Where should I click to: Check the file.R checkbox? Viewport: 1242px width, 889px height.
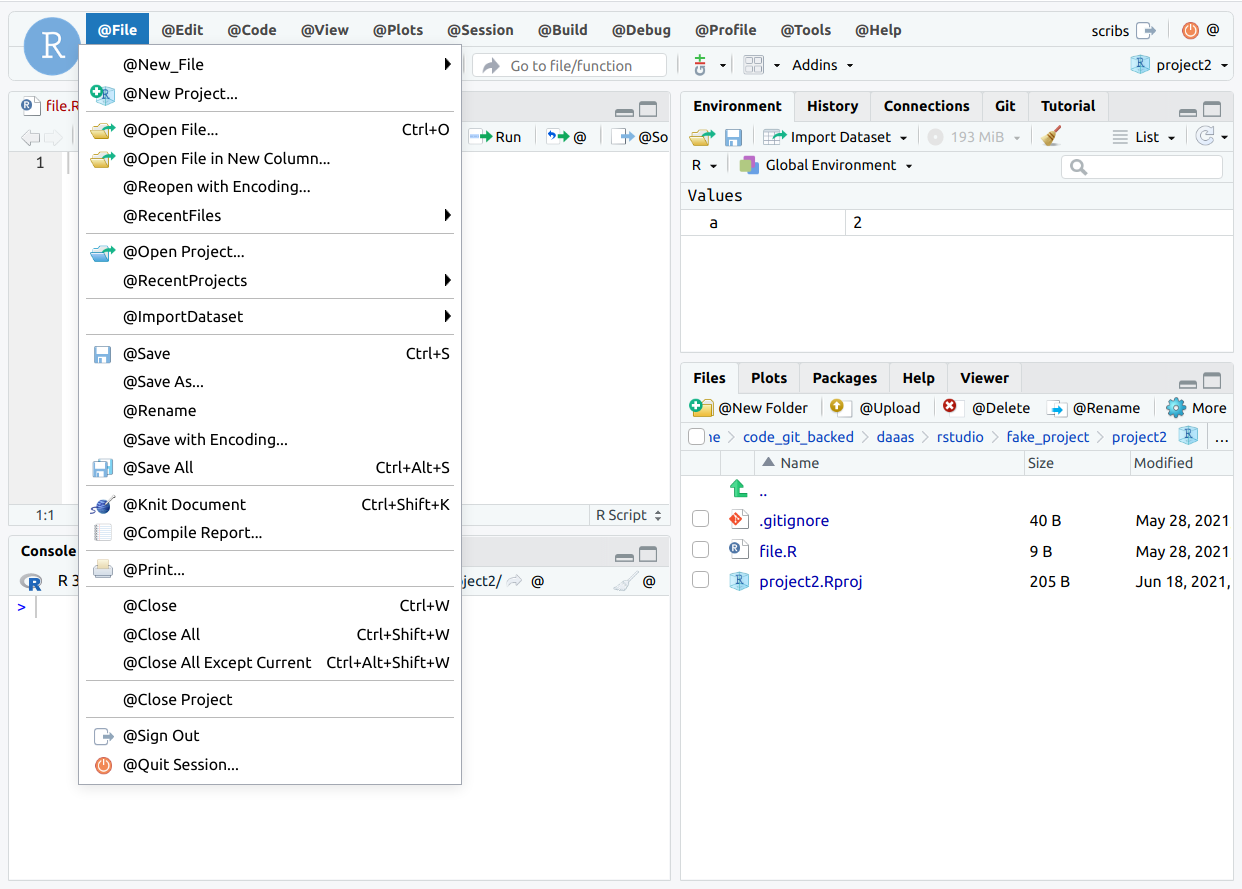[701, 550]
